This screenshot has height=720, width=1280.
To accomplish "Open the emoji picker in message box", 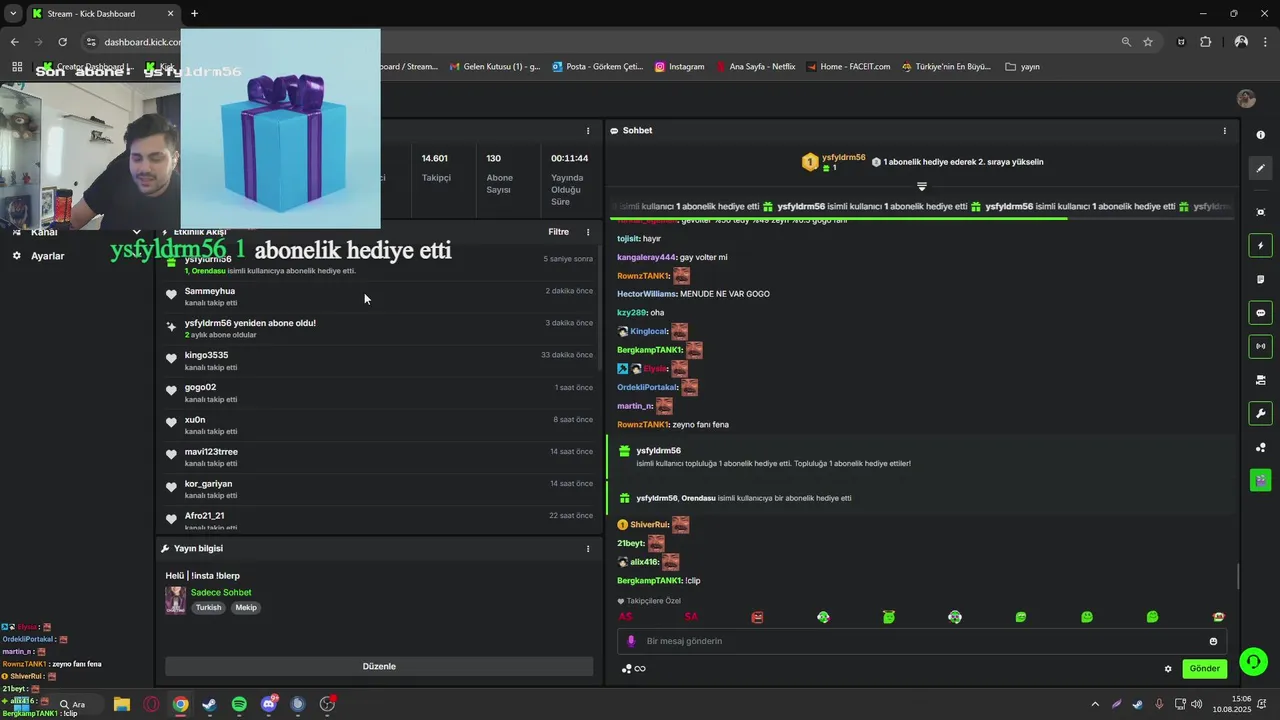I will tap(1213, 641).
